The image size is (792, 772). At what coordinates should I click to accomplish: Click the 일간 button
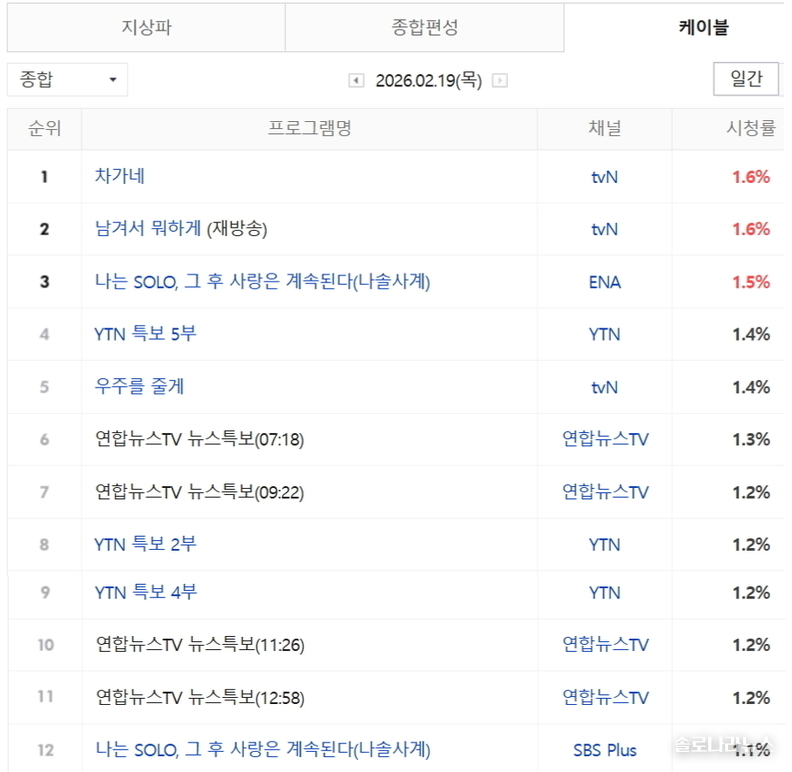pos(745,79)
